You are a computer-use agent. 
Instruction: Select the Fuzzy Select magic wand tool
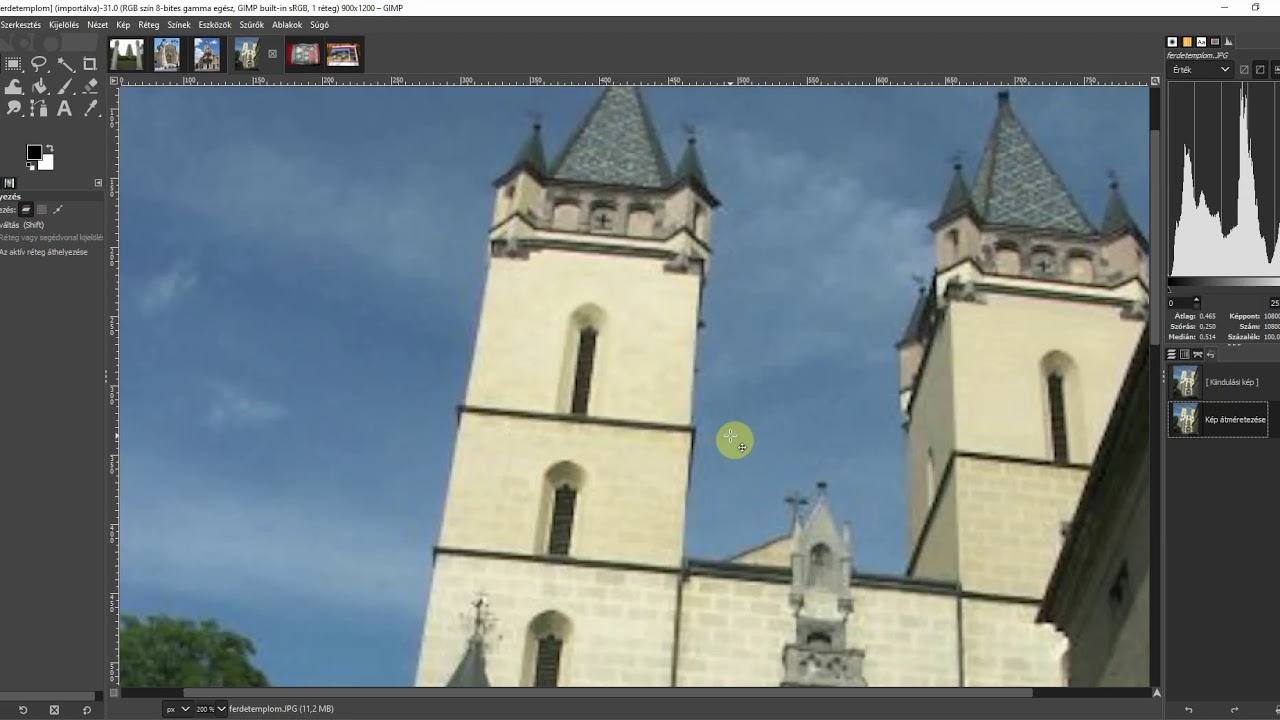[x=65, y=64]
